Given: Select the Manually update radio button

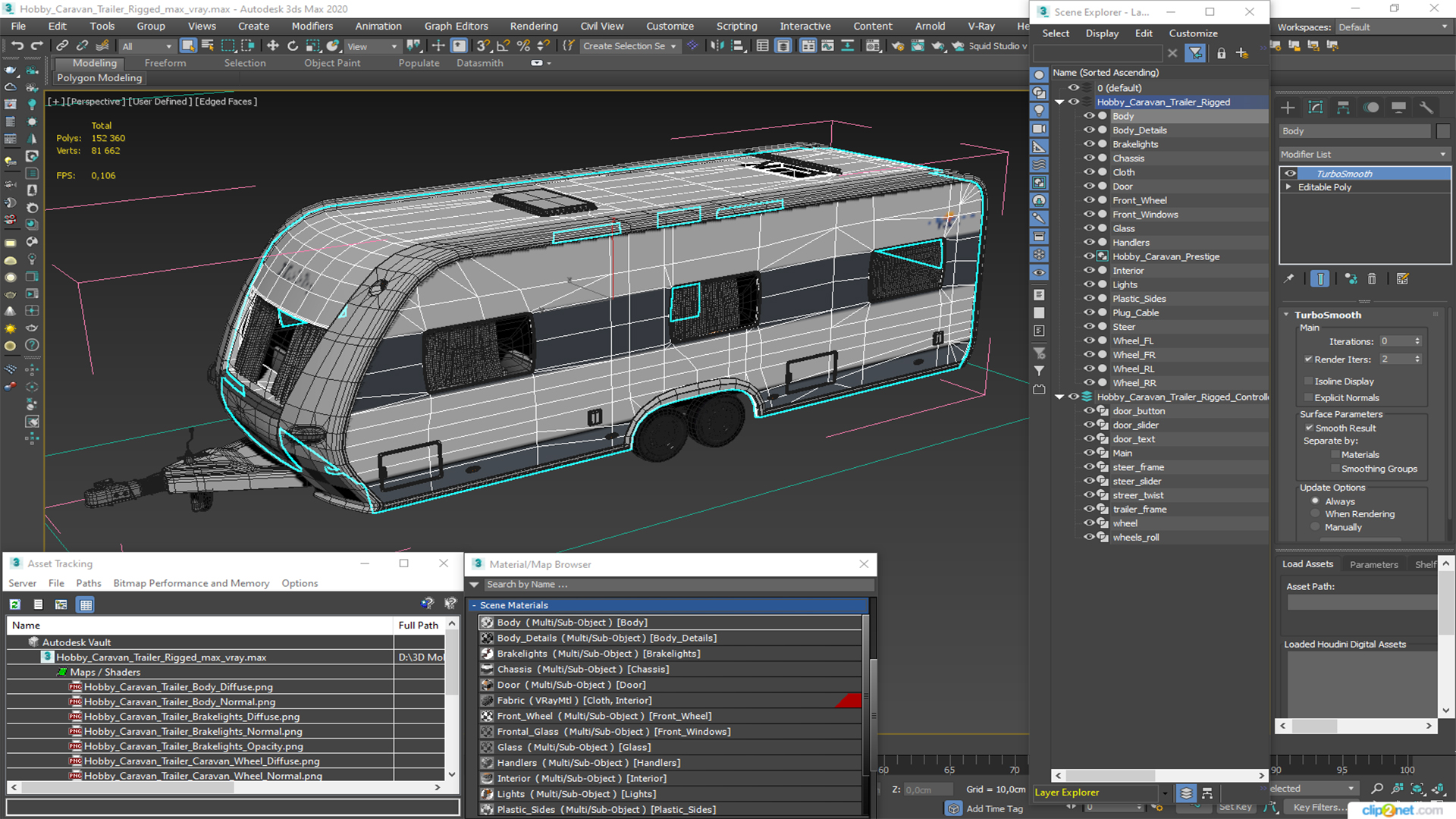Looking at the screenshot, I should pos(1316,527).
